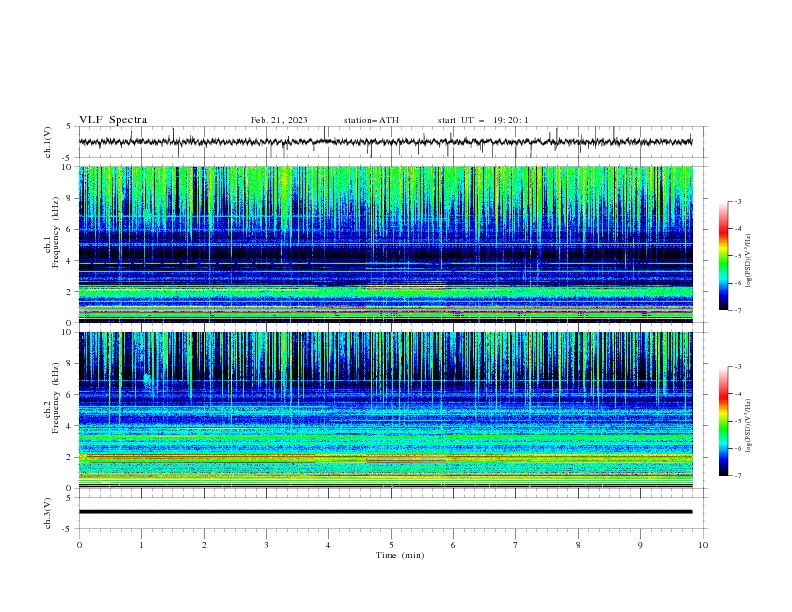Click the "5" volt tick on ch.3(V) axis

(69, 497)
